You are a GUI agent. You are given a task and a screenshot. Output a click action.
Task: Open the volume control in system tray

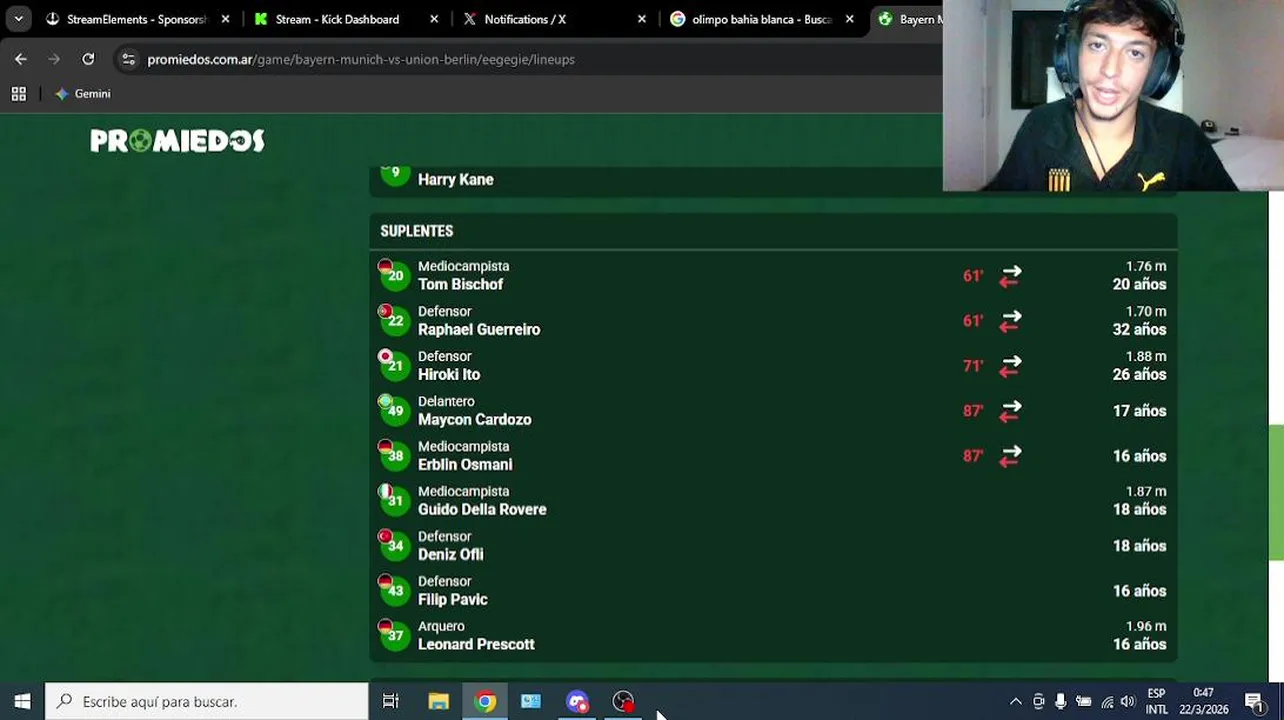coord(1128,701)
